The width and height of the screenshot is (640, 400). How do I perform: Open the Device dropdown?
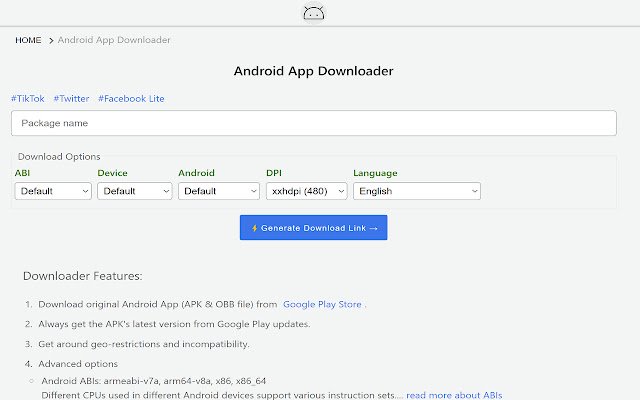coord(135,191)
